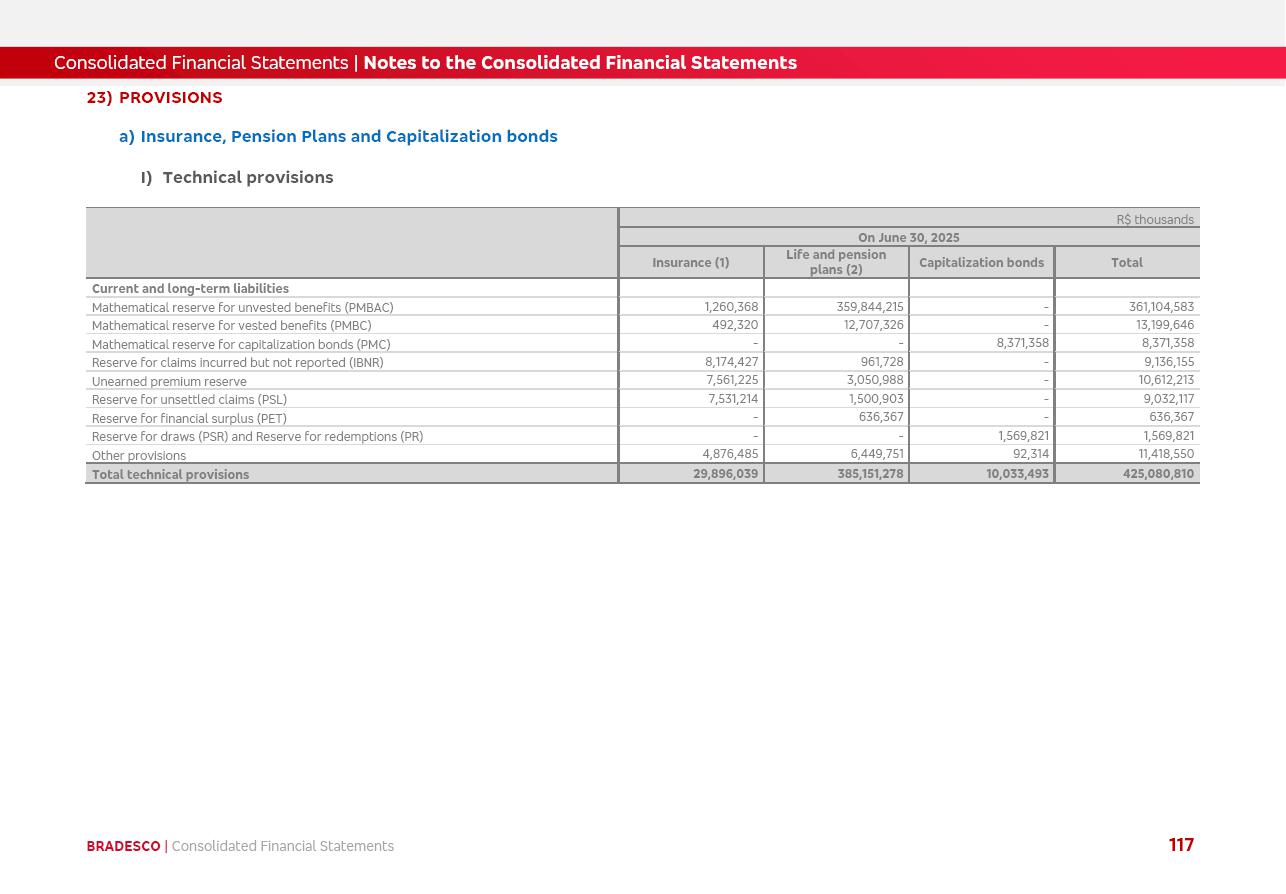This screenshot has width=1286, height=894.
Task: Click the 'R$ thousands' unit label
Action: (x=1154, y=220)
